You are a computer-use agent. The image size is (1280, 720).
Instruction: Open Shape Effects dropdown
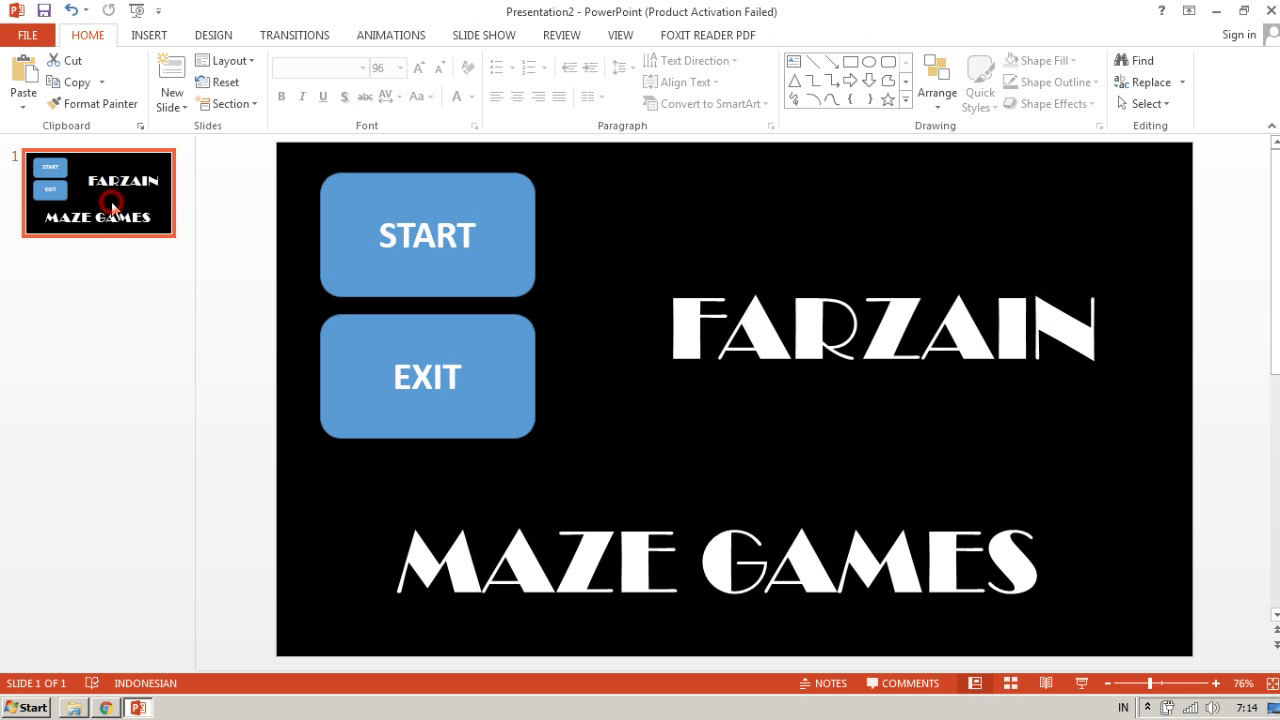1049,104
